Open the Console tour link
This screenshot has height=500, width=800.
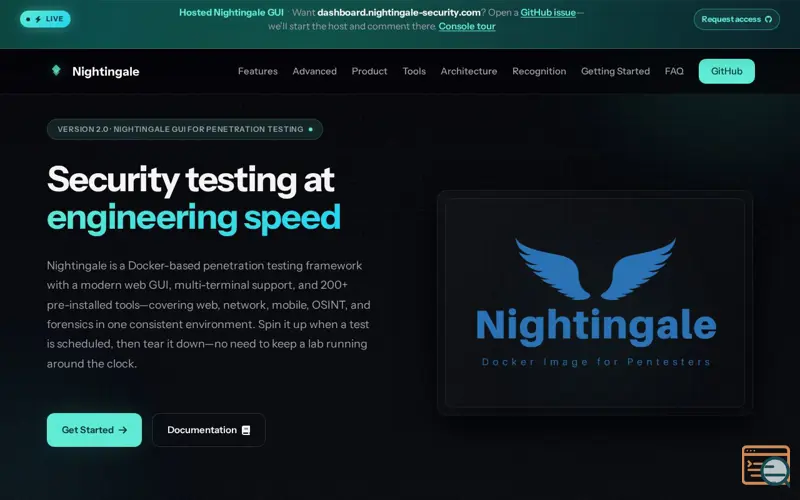(x=467, y=26)
